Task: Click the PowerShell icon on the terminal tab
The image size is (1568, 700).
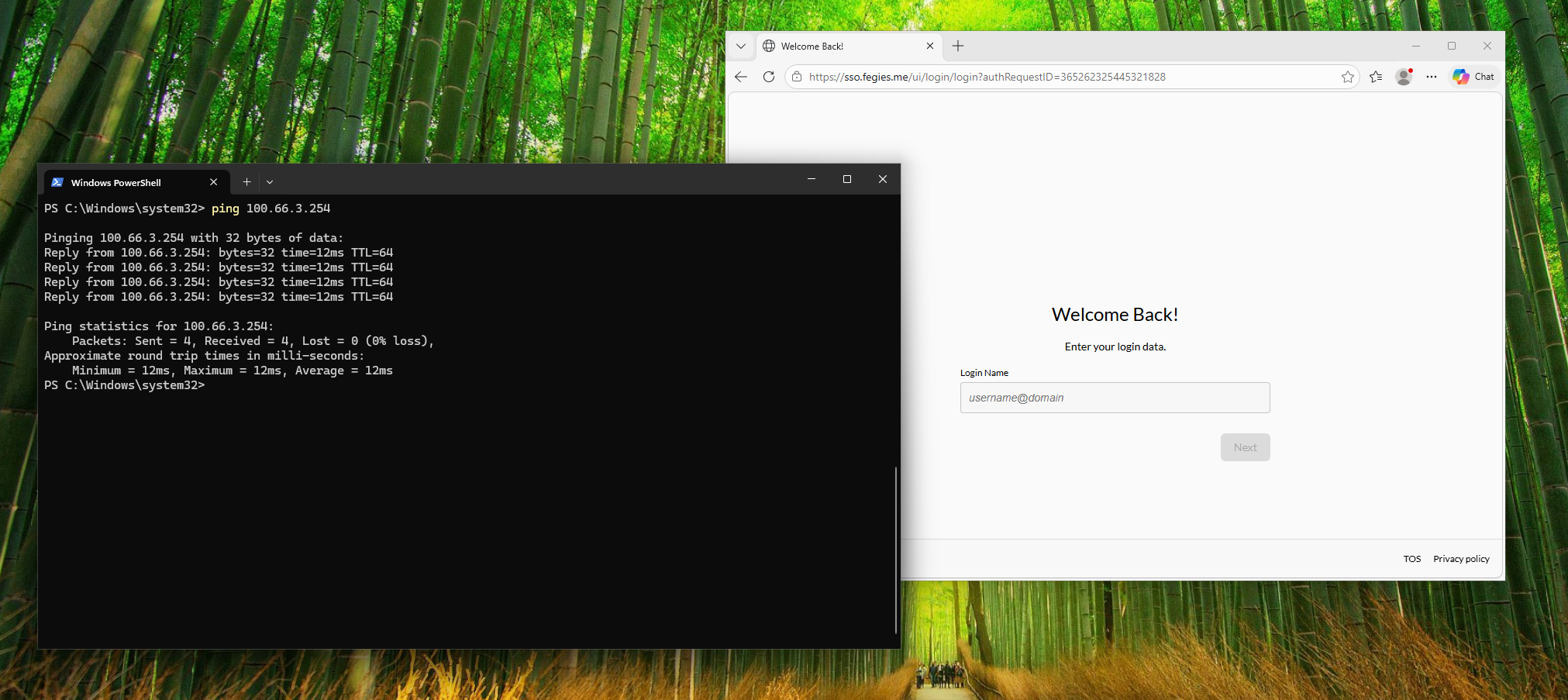Action: click(57, 181)
